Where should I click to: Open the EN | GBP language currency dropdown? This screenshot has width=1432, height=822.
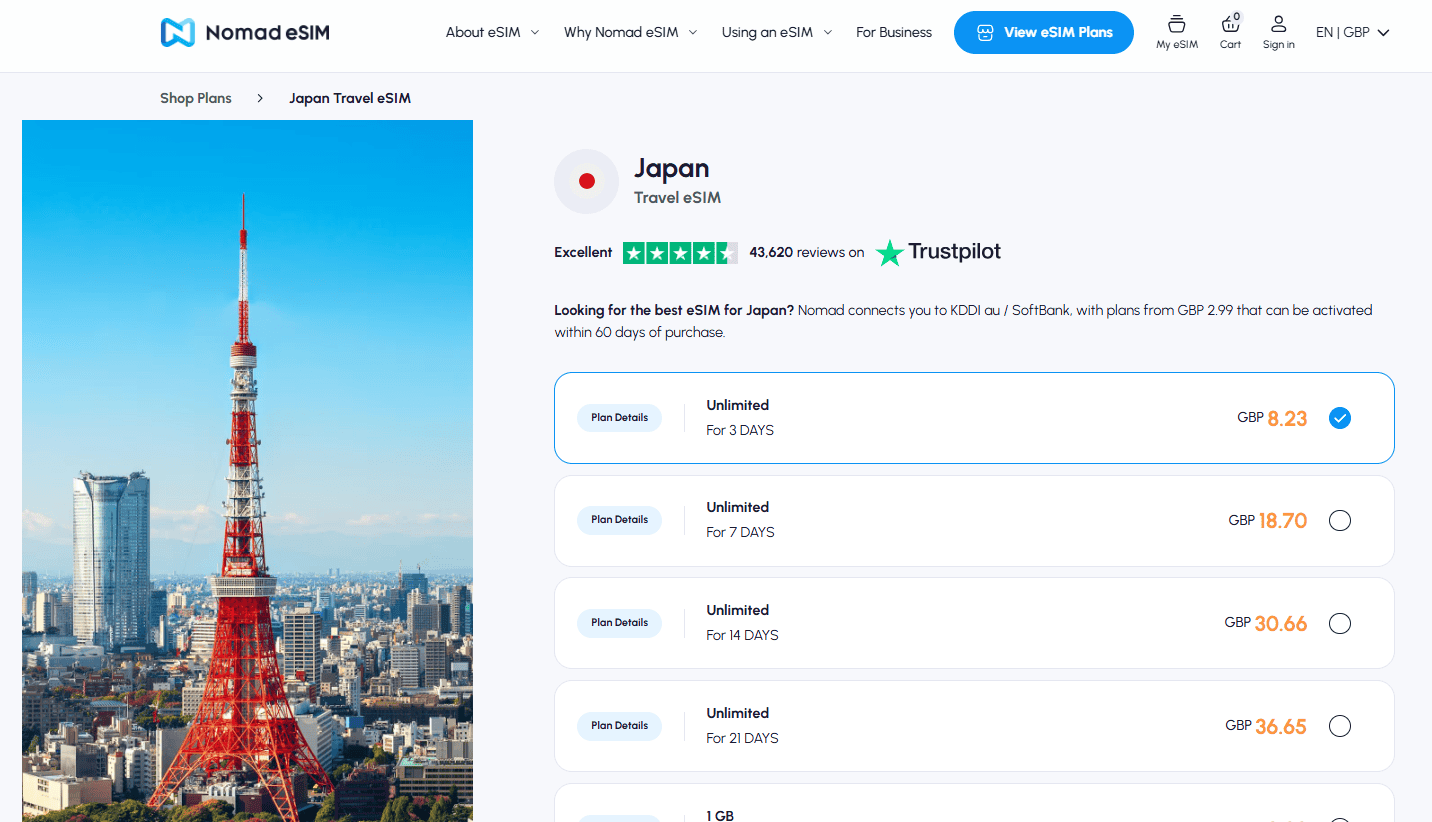pos(1353,32)
